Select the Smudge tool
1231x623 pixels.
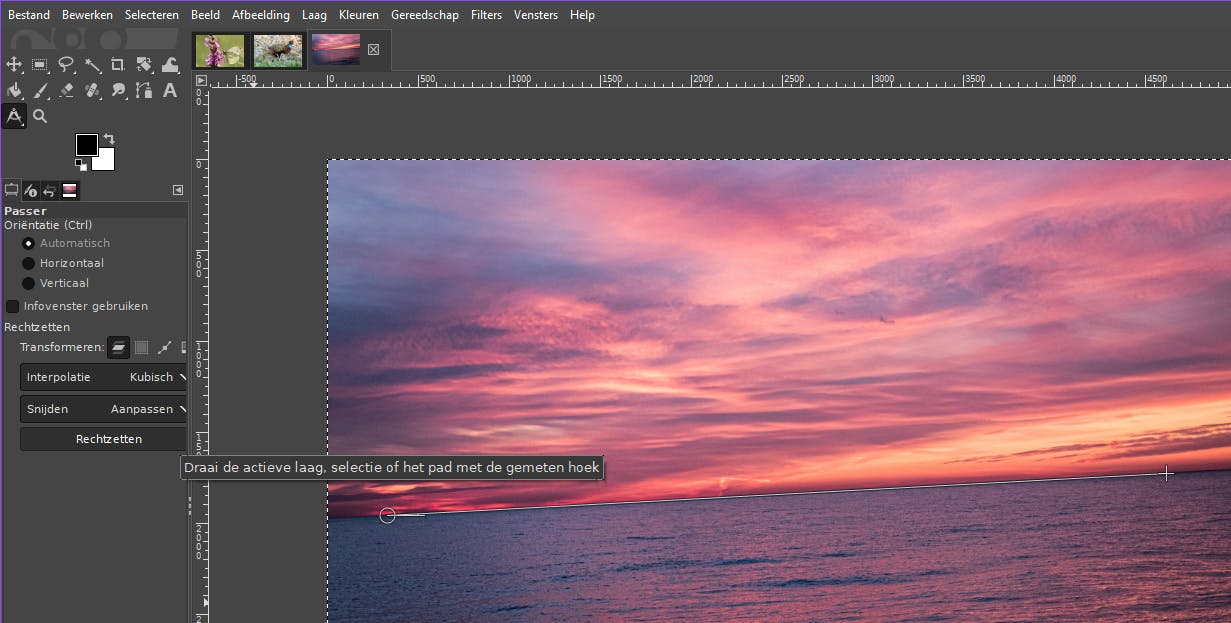(x=118, y=90)
